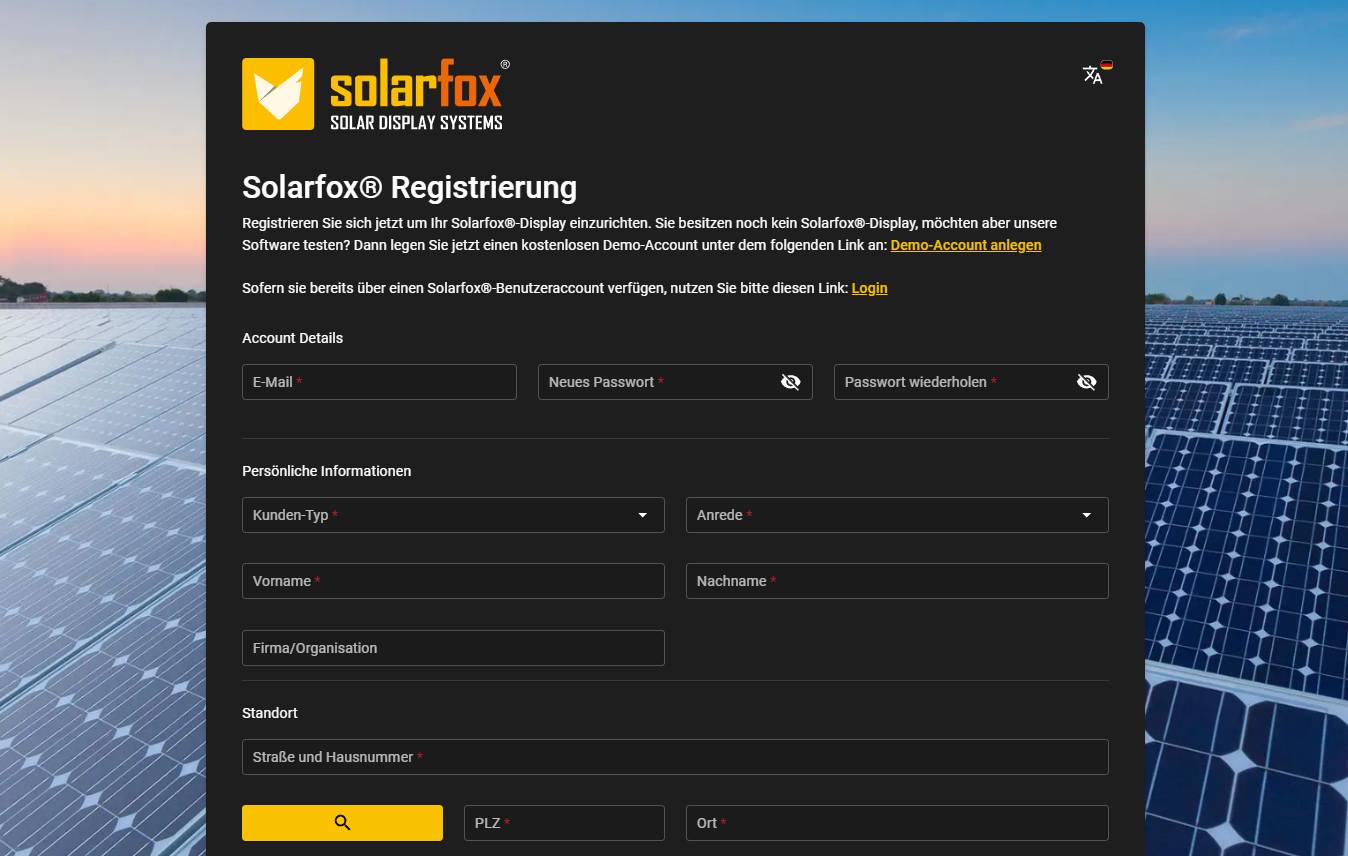The width and height of the screenshot is (1348, 856).
Task: Click the Vorname input field
Action: [x=453, y=581]
